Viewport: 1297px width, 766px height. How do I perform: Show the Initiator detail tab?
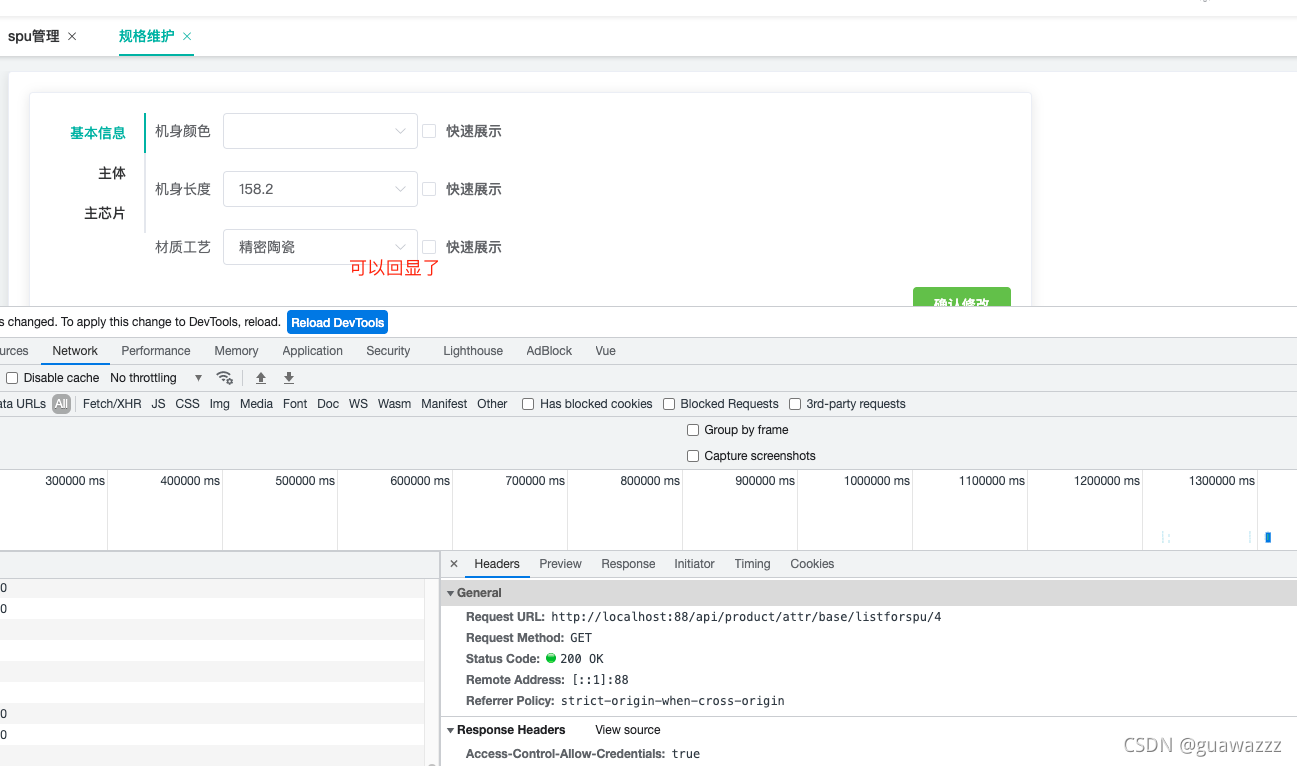point(694,564)
